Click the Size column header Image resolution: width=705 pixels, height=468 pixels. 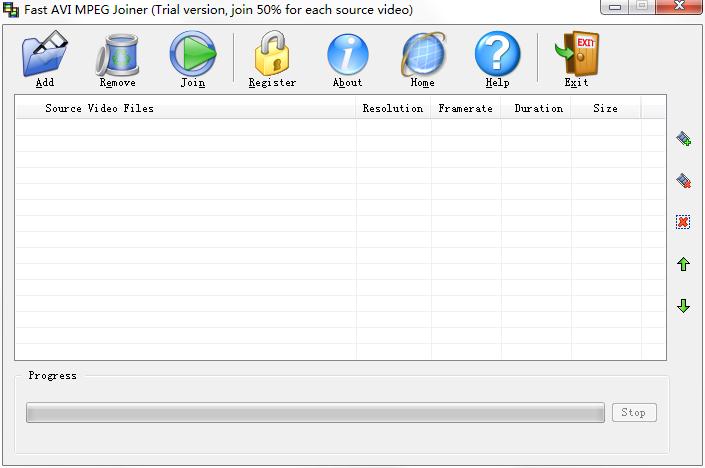(606, 108)
